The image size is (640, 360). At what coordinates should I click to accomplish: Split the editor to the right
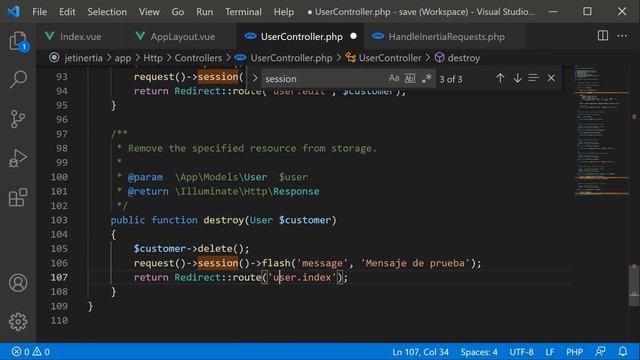[602, 36]
